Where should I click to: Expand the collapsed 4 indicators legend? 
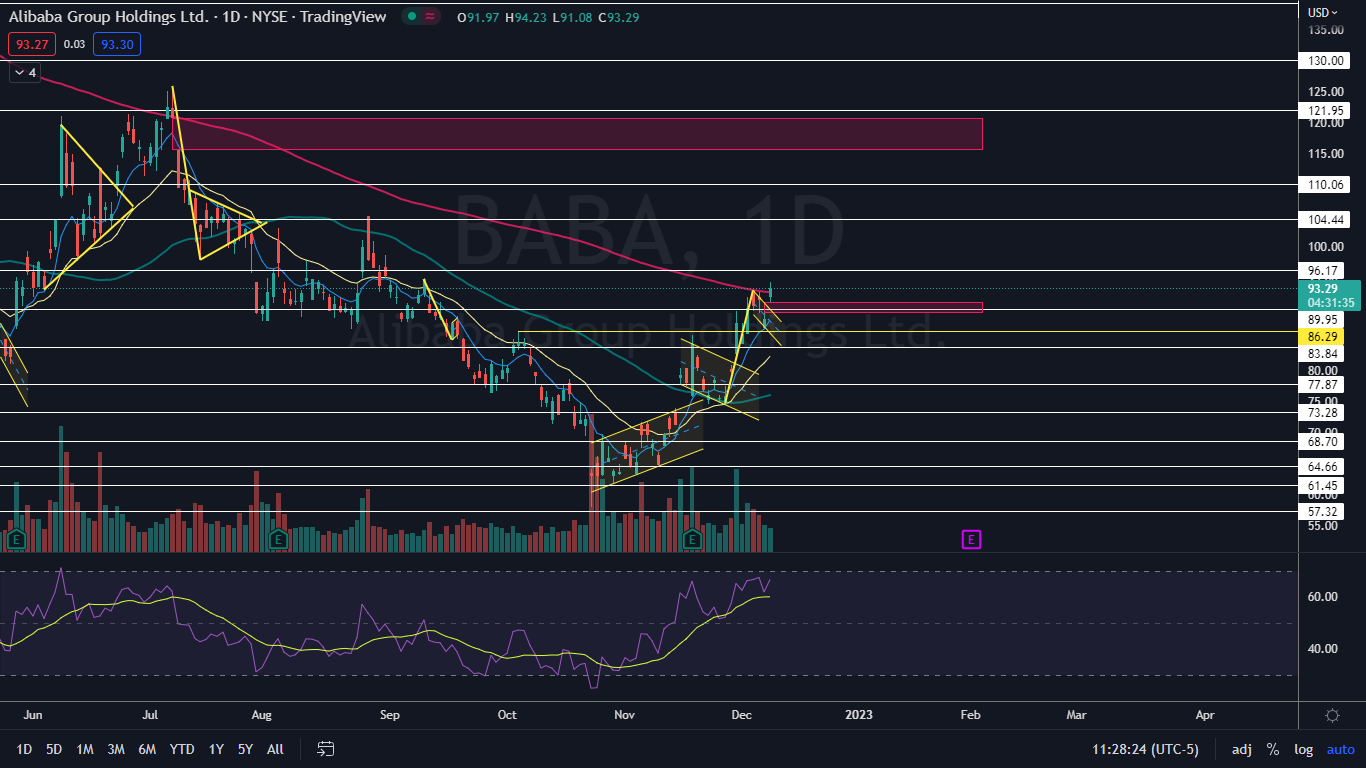[x=24, y=73]
